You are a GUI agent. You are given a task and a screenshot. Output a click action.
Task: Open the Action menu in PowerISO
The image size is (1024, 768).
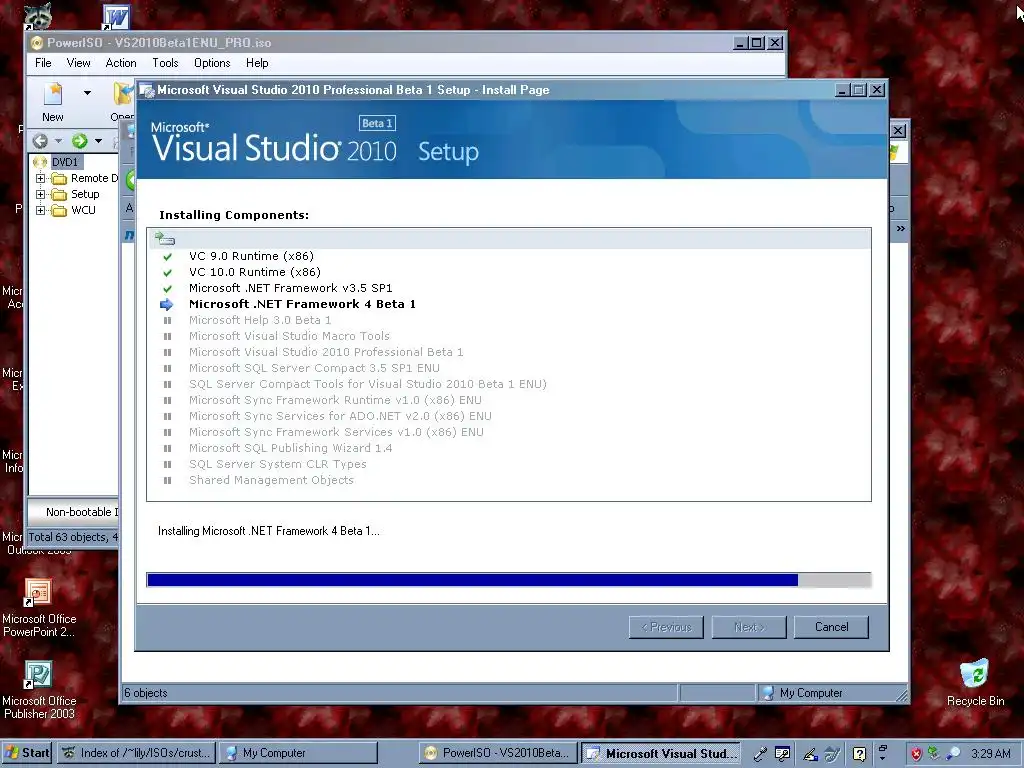[121, 63]
